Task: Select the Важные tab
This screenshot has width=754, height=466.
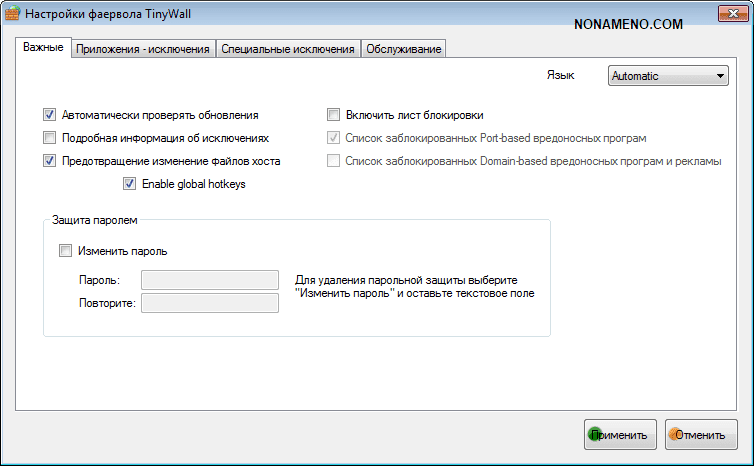Action: pos(44,48)
